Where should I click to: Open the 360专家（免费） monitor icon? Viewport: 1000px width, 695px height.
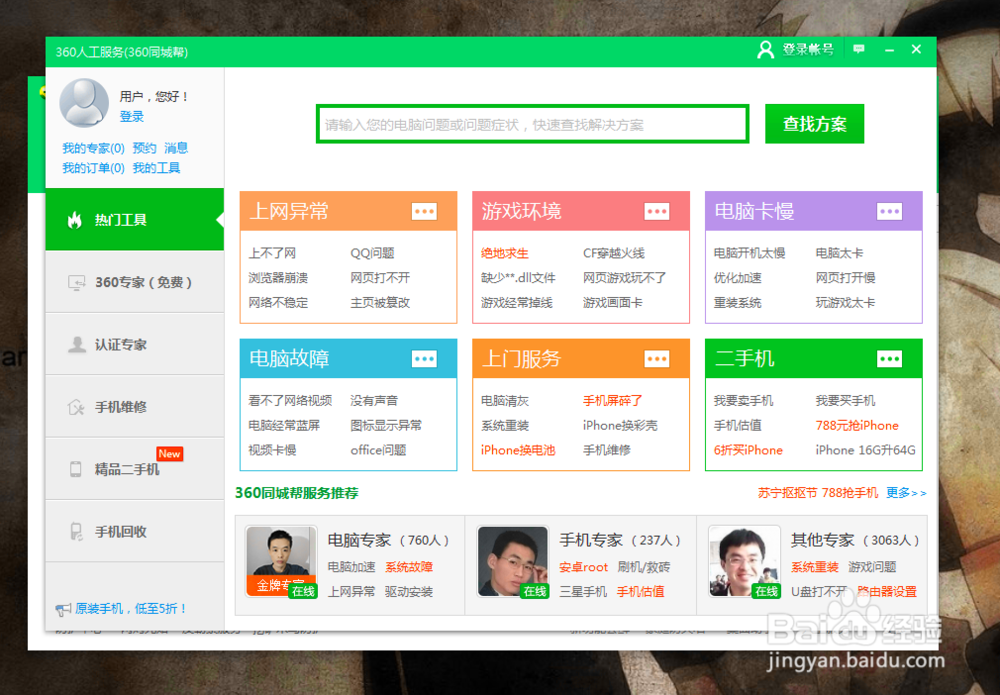coord(76,283)
